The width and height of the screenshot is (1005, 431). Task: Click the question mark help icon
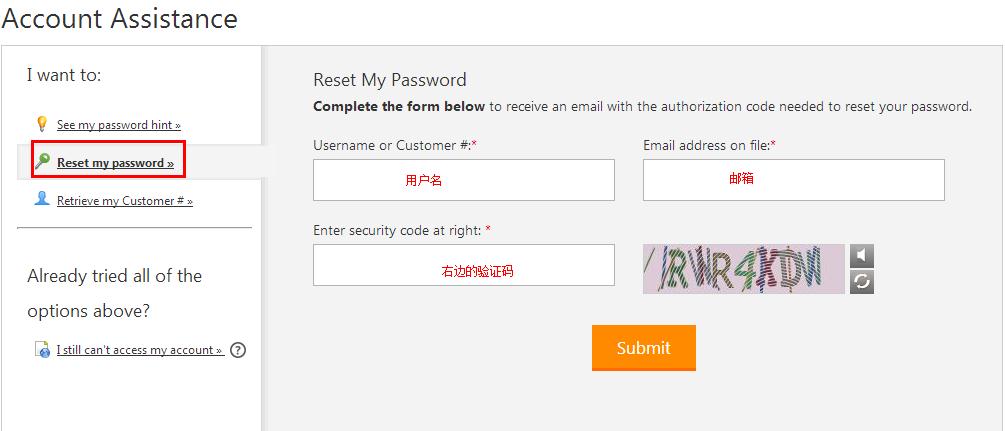point(238,350)
